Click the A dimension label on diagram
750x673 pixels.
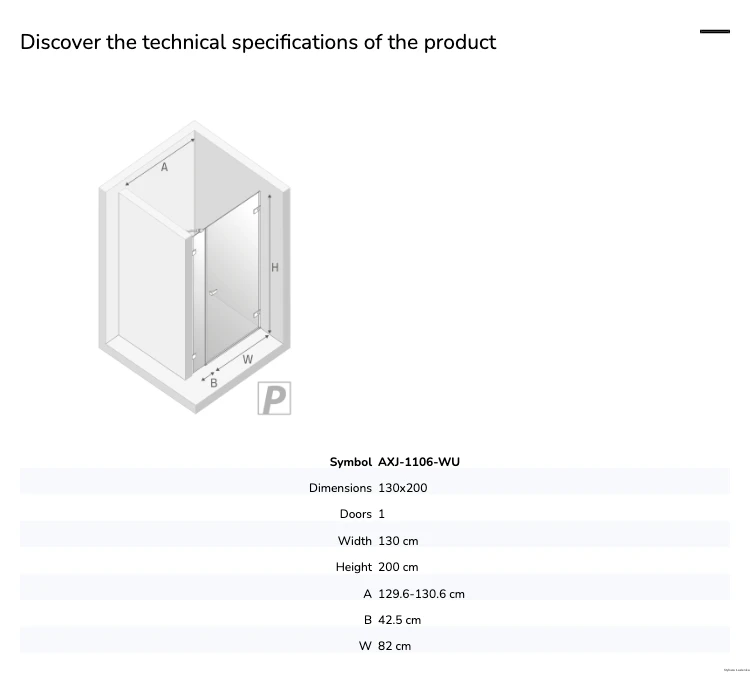pyautogui.click(x=164, y=167)
